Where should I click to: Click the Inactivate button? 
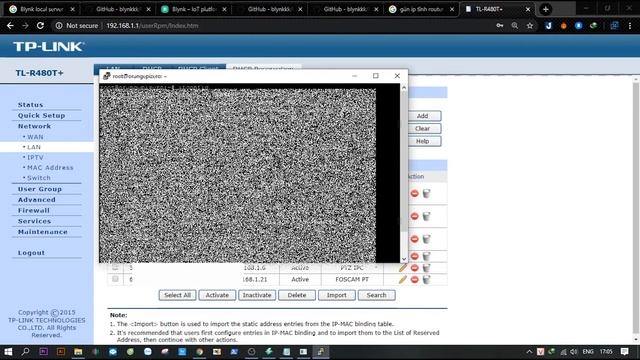pyautogui.click(x=257, y=295)
